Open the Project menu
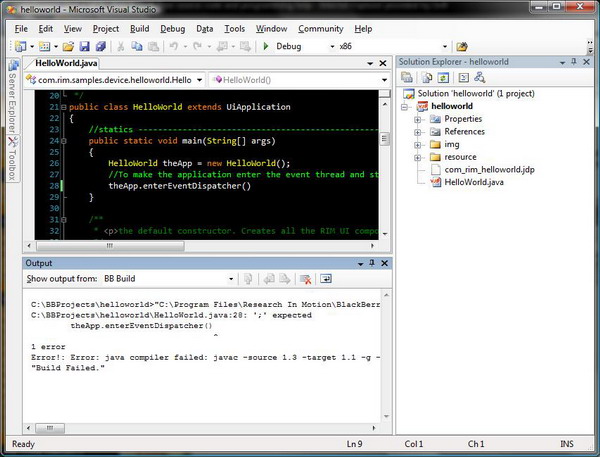This screenshot has height=457, width=600. tap(106, 29)
